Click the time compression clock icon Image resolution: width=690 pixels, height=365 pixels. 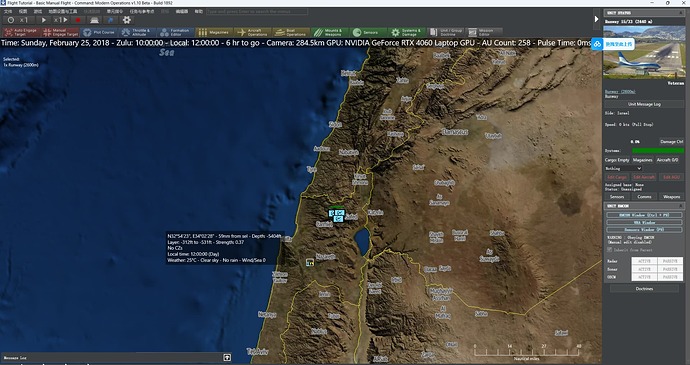[11, 20]
